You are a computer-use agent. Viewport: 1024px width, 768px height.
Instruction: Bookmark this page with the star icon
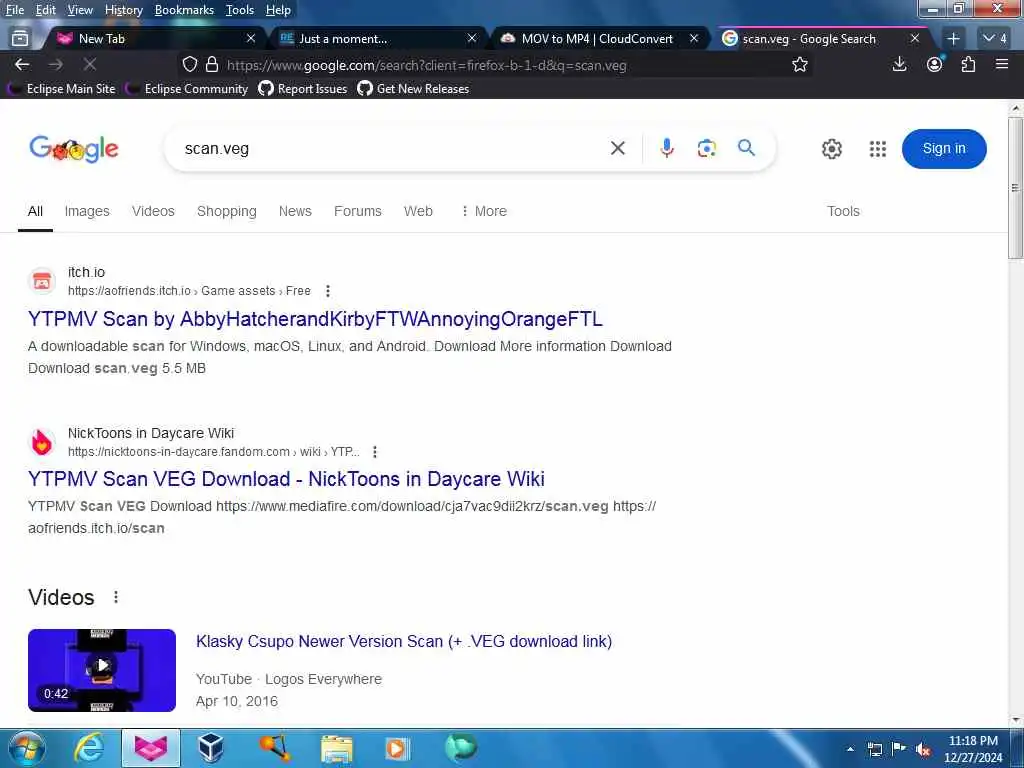pyautogui.click(x=800, y=65)
